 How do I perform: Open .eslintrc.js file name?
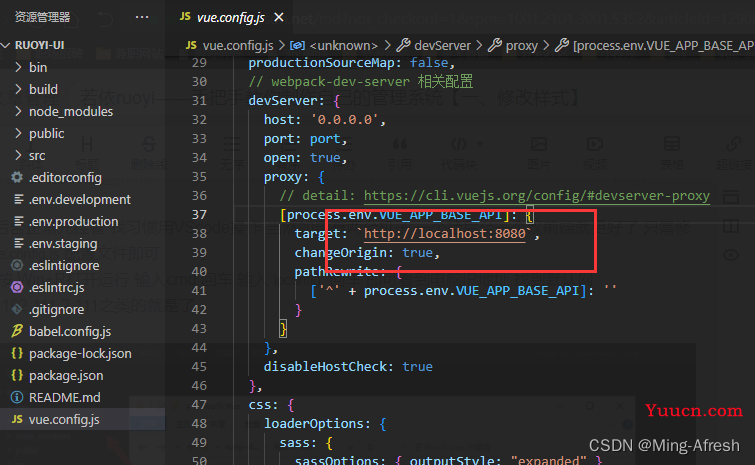(x=56, y=288)
